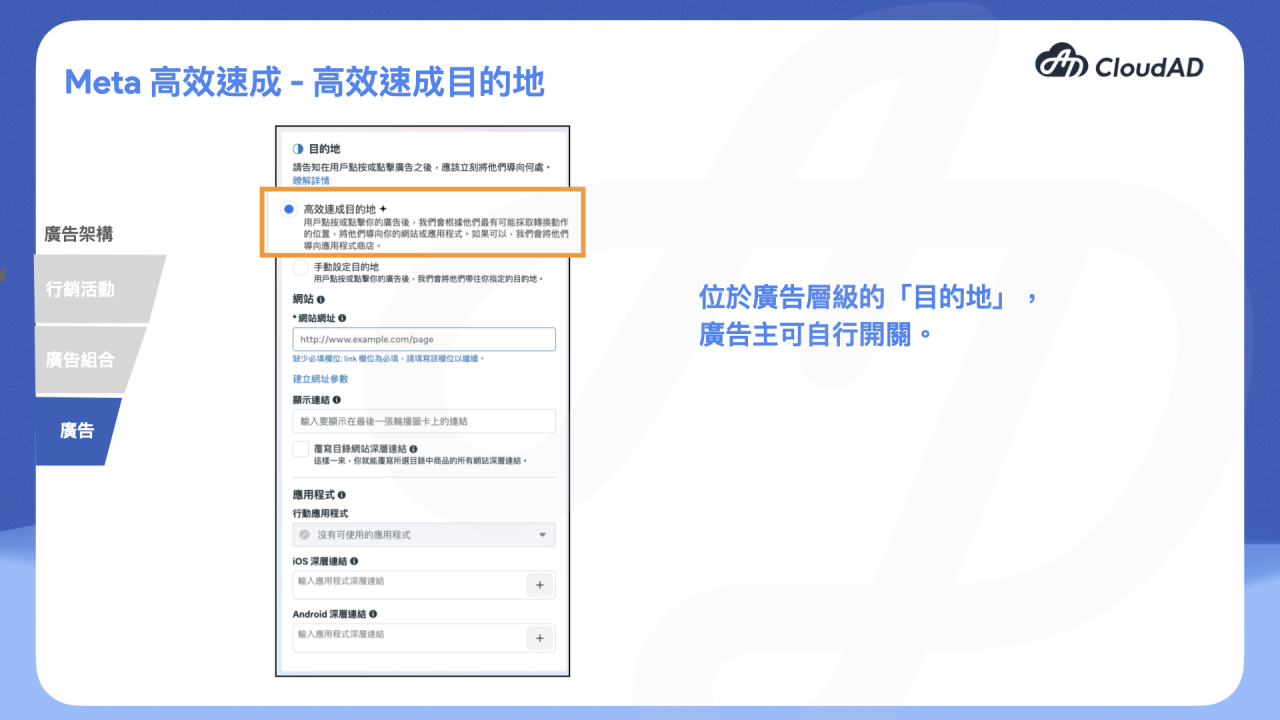Screen dimensions: 1280x720
Task: Add an iOS deep link with plus button
Action: [x=540, y=585]
